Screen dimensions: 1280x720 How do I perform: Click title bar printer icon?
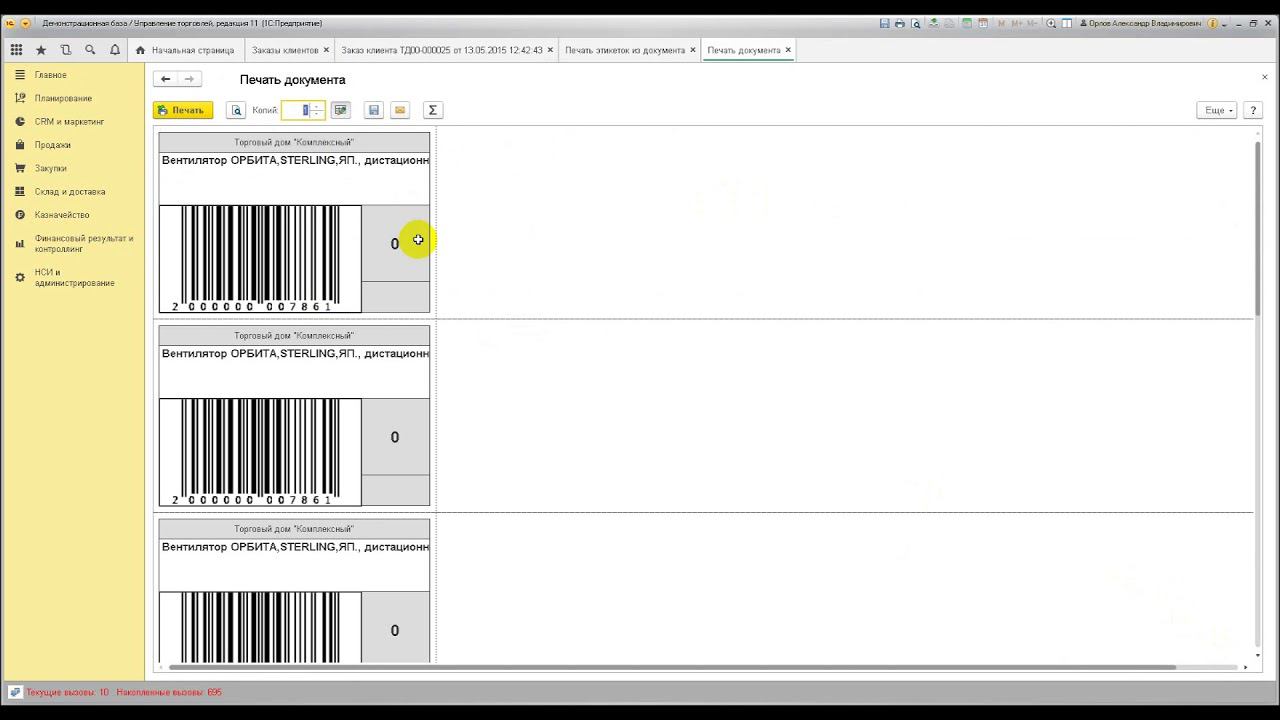tap(900, 23)
